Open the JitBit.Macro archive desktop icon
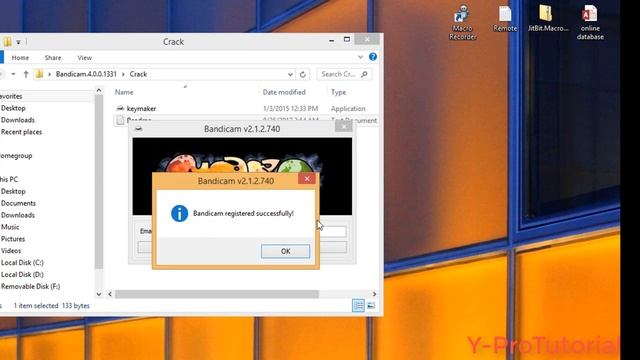Image resolution: width=640 pixels, height=360 pixels. click(547, 18)
